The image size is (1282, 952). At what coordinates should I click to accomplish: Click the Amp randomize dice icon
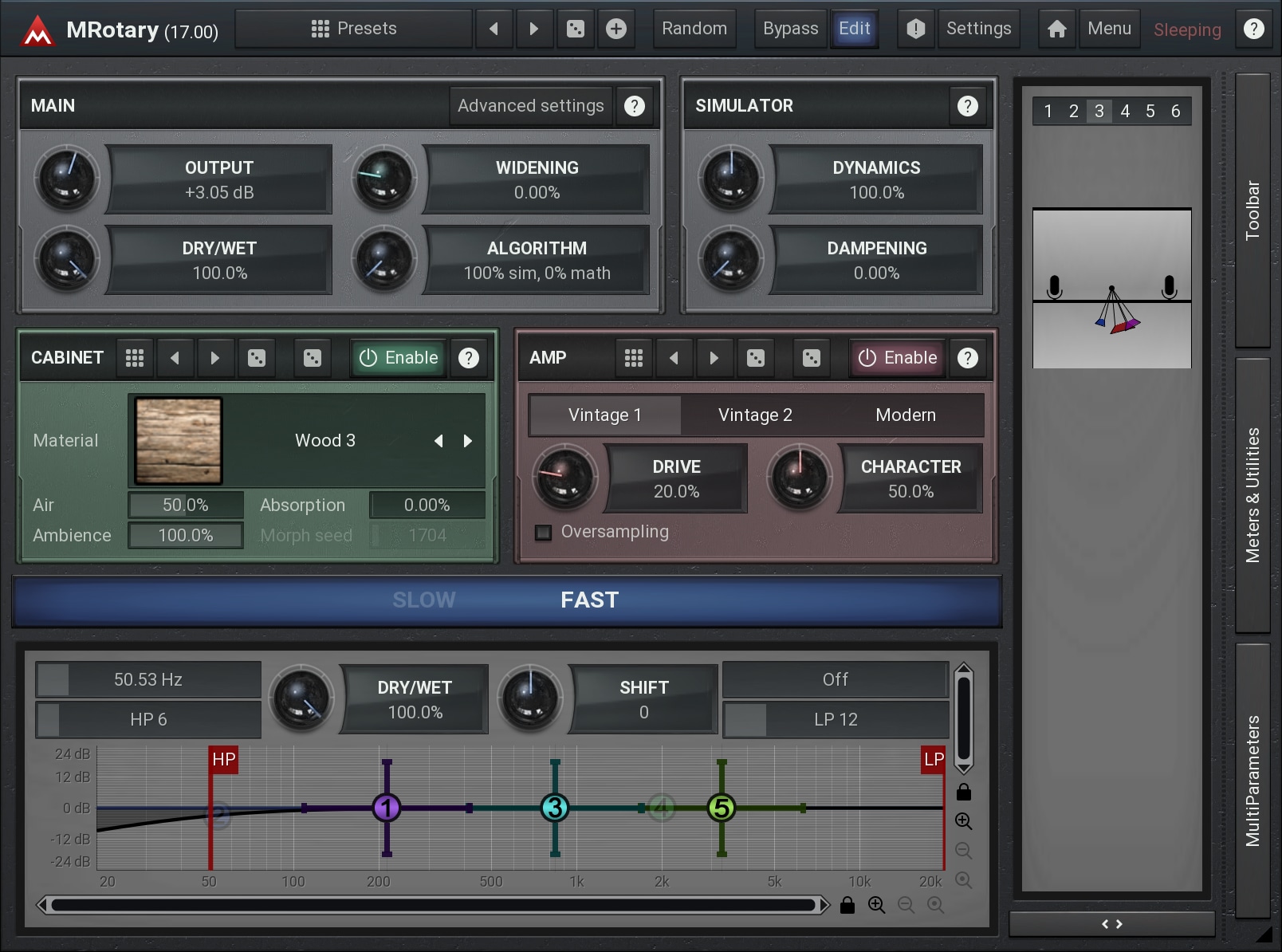click(755, 358)
